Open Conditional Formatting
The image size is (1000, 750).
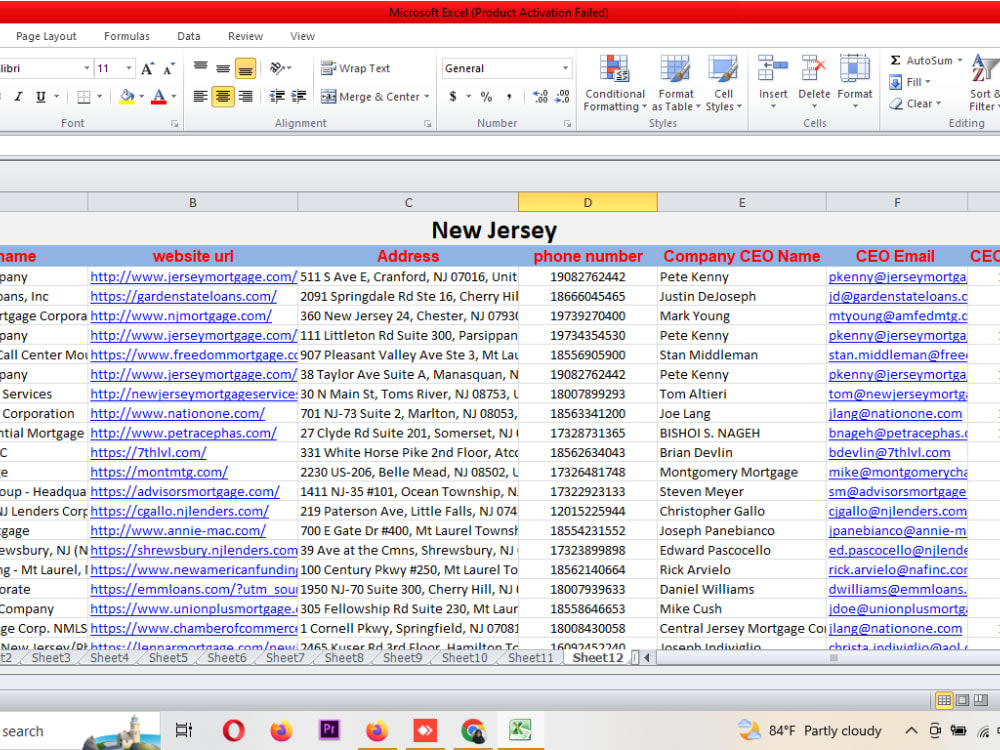pos(615,83)
